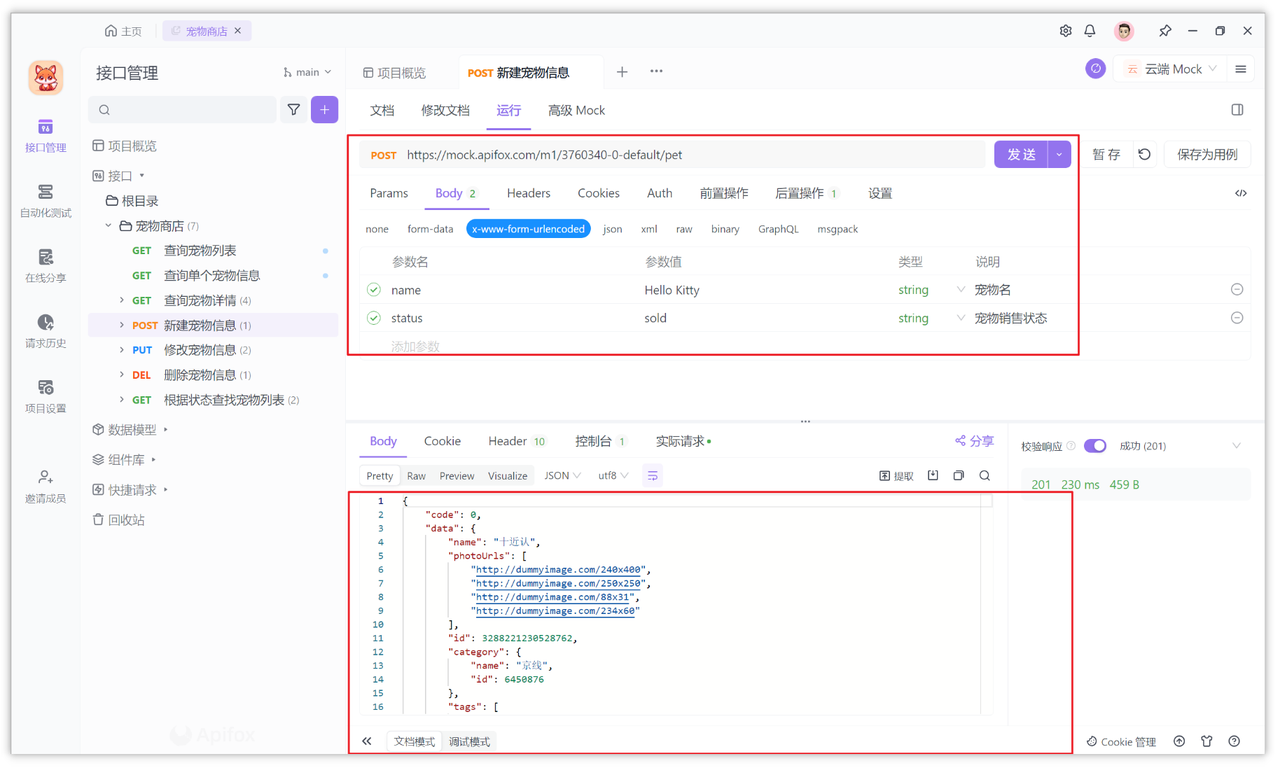The height and width of the screenshot is (768, 1280).
Task: Open the JSON format dropdown
Action: coord(562,476)
